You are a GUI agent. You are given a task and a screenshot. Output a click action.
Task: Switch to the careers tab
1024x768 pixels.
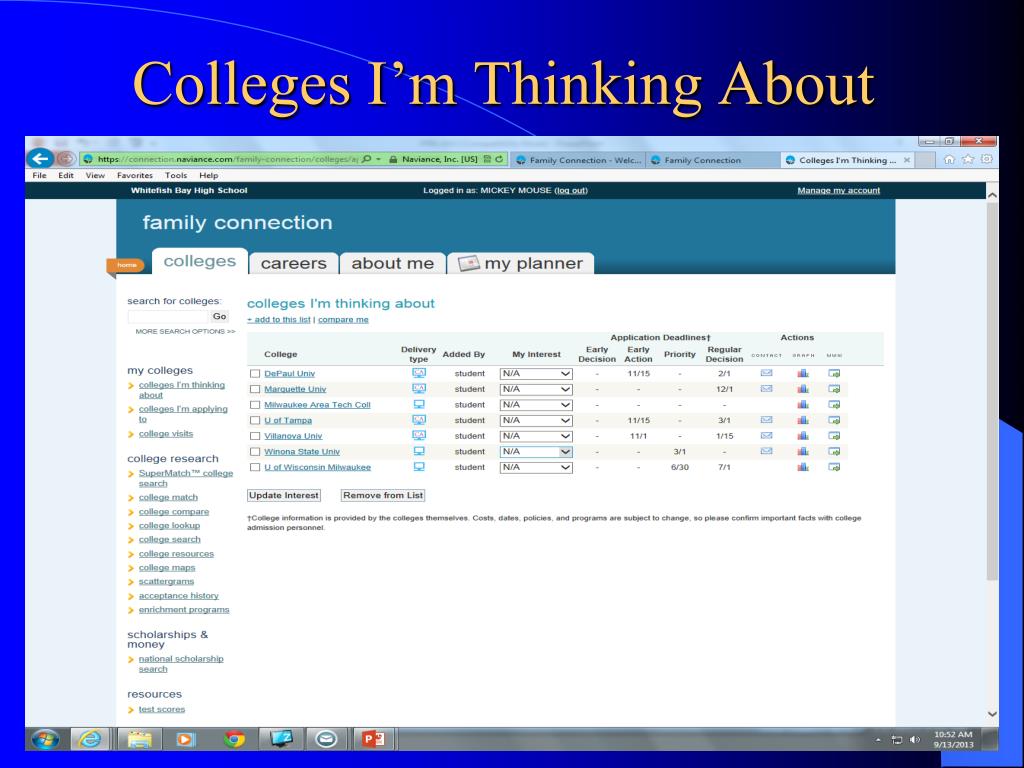click(x=293, y=263)
